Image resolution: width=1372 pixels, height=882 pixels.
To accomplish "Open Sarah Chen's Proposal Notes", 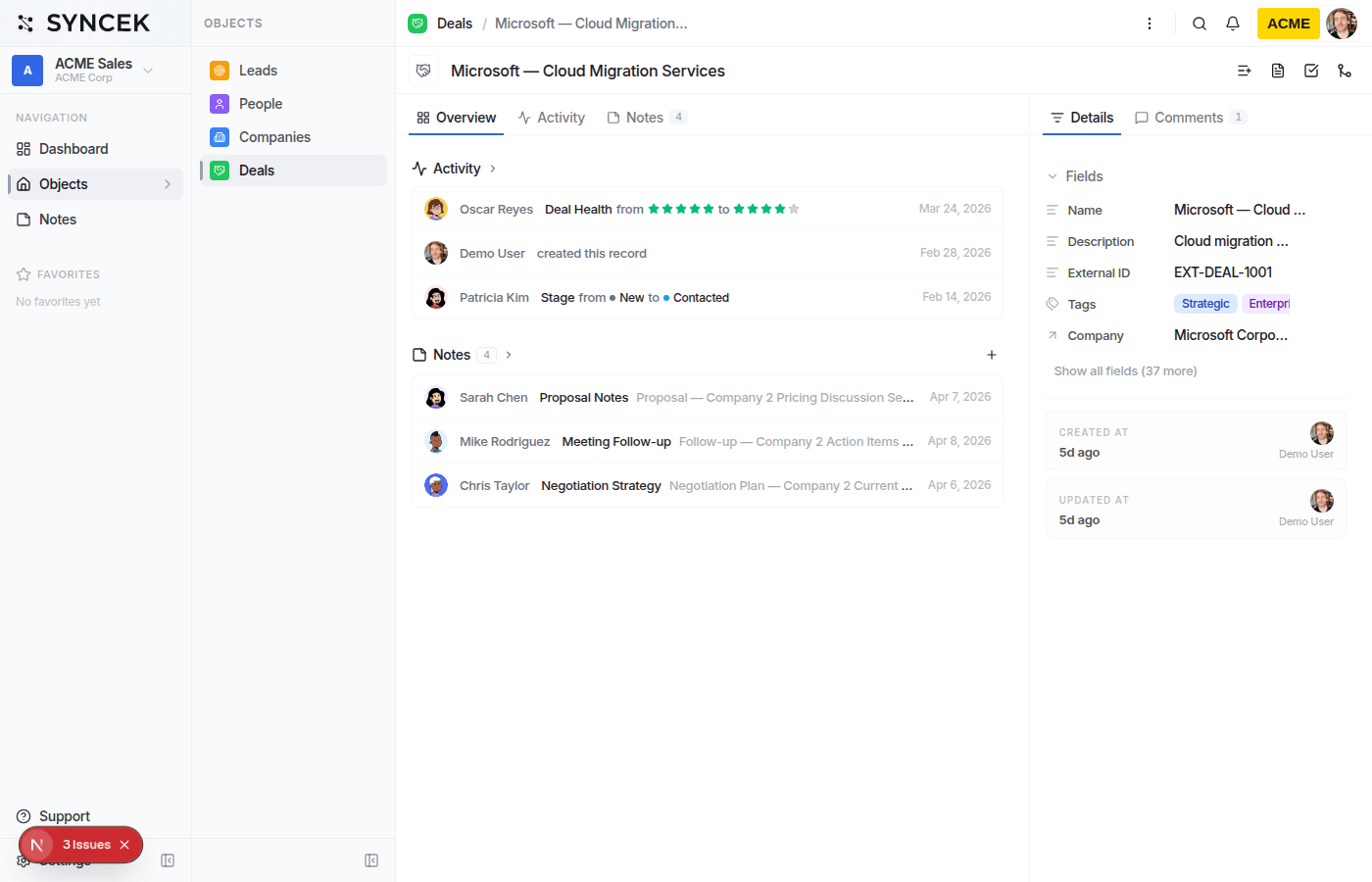I will 708,397.
